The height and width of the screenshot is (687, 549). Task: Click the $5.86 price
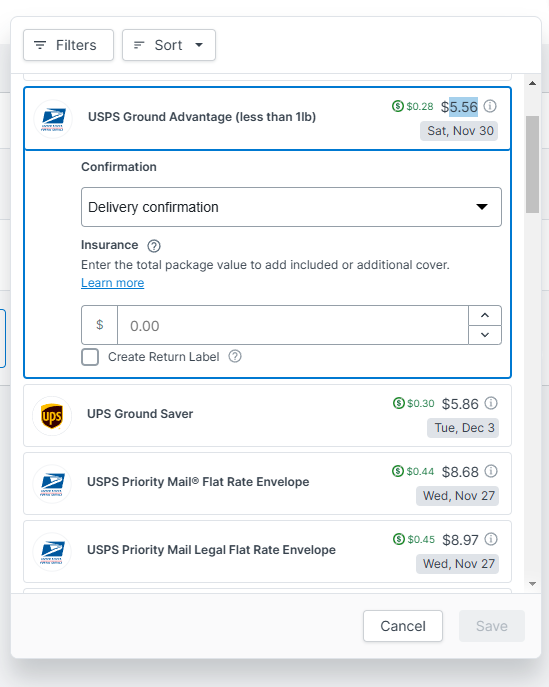tap(460, 404)
